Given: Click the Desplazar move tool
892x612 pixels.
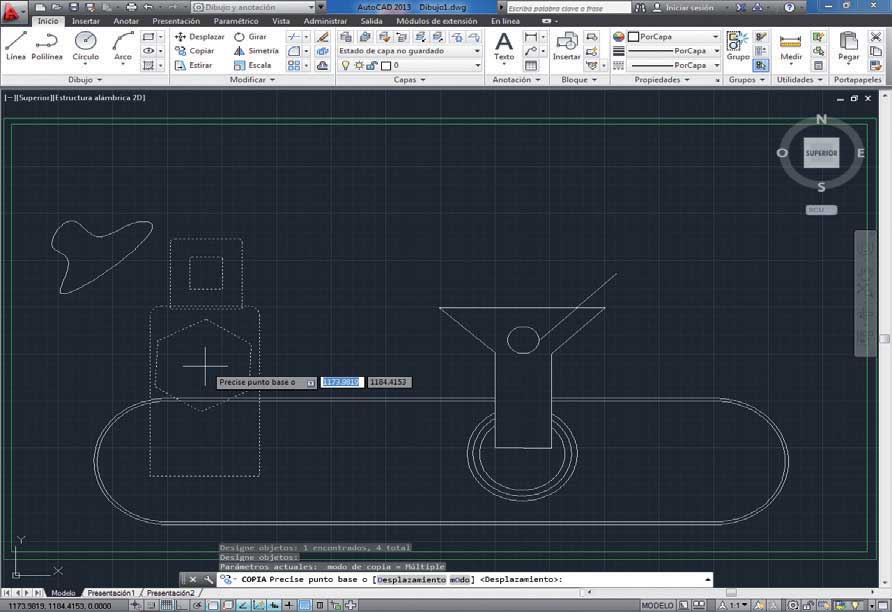Looking at the screenshot, I should tap(200, 36).
